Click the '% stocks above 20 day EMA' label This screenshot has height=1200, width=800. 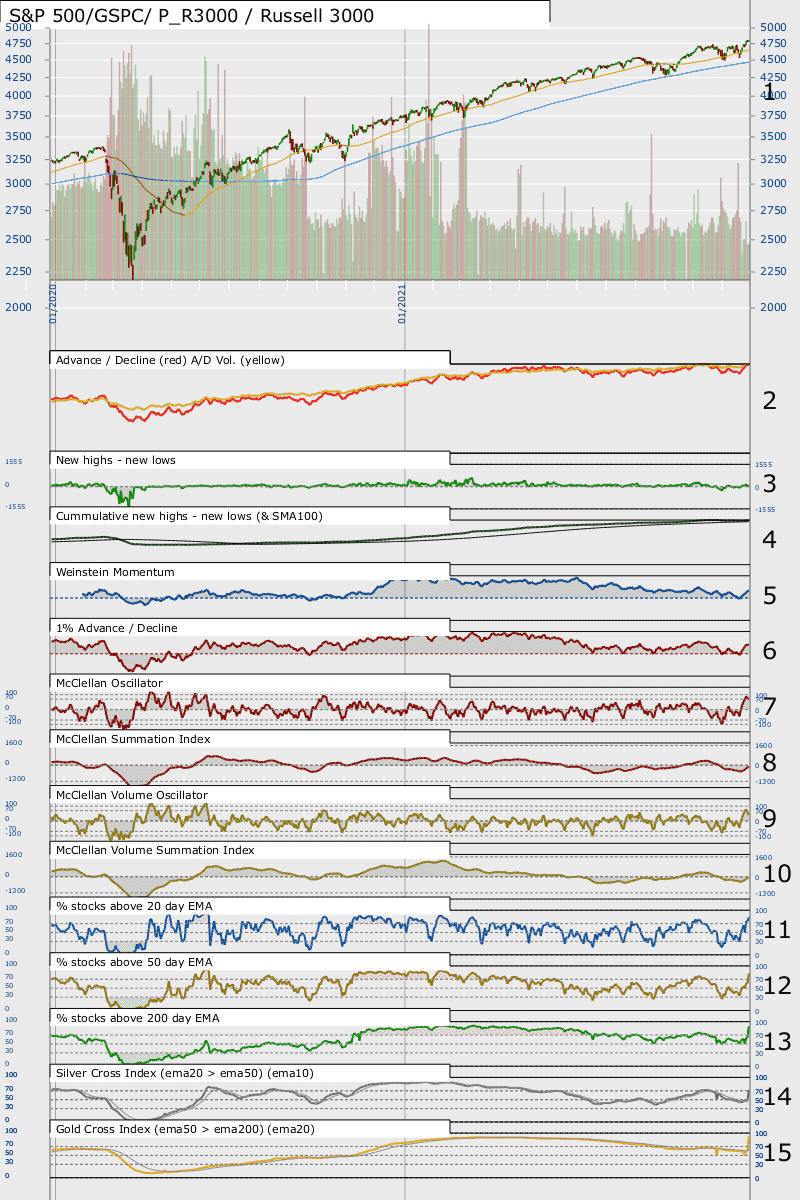coord(134,906)
